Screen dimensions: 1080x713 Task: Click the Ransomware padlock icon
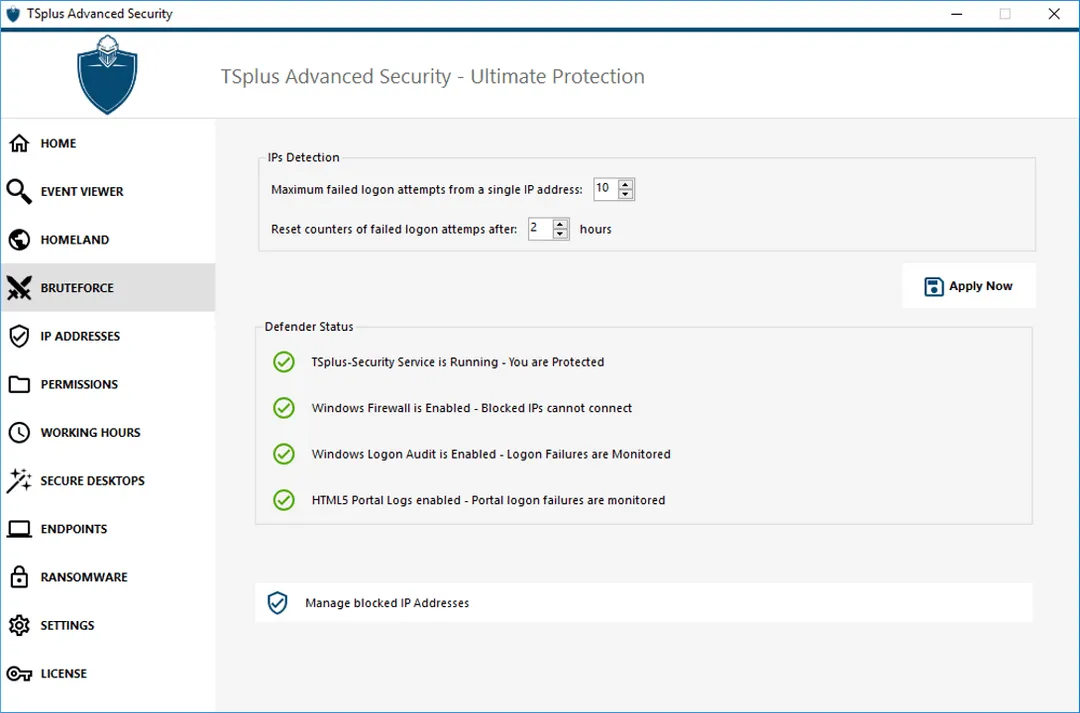click(19, 577)
